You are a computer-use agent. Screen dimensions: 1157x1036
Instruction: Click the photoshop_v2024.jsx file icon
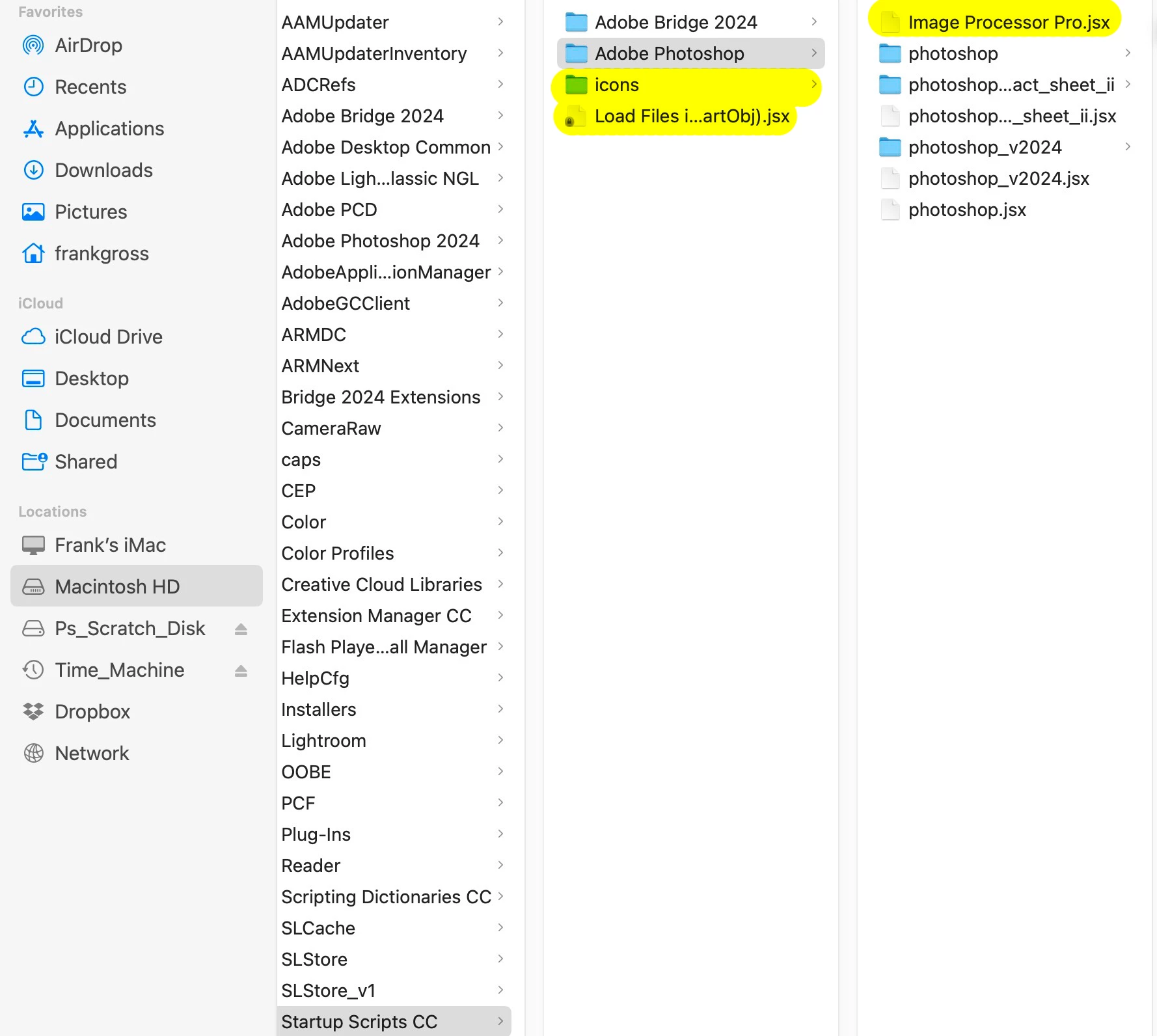coord(890,178)
